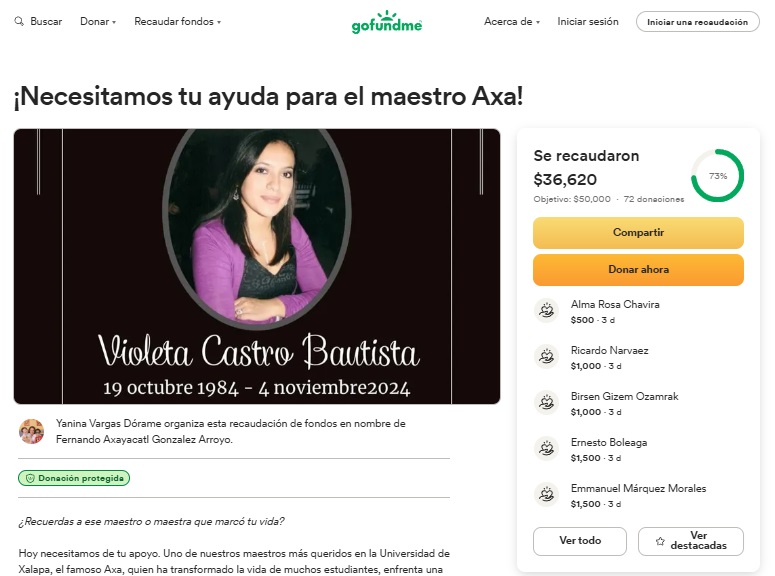Click the 73% circular progress indicator
The image size is (775, 576).
717,176
